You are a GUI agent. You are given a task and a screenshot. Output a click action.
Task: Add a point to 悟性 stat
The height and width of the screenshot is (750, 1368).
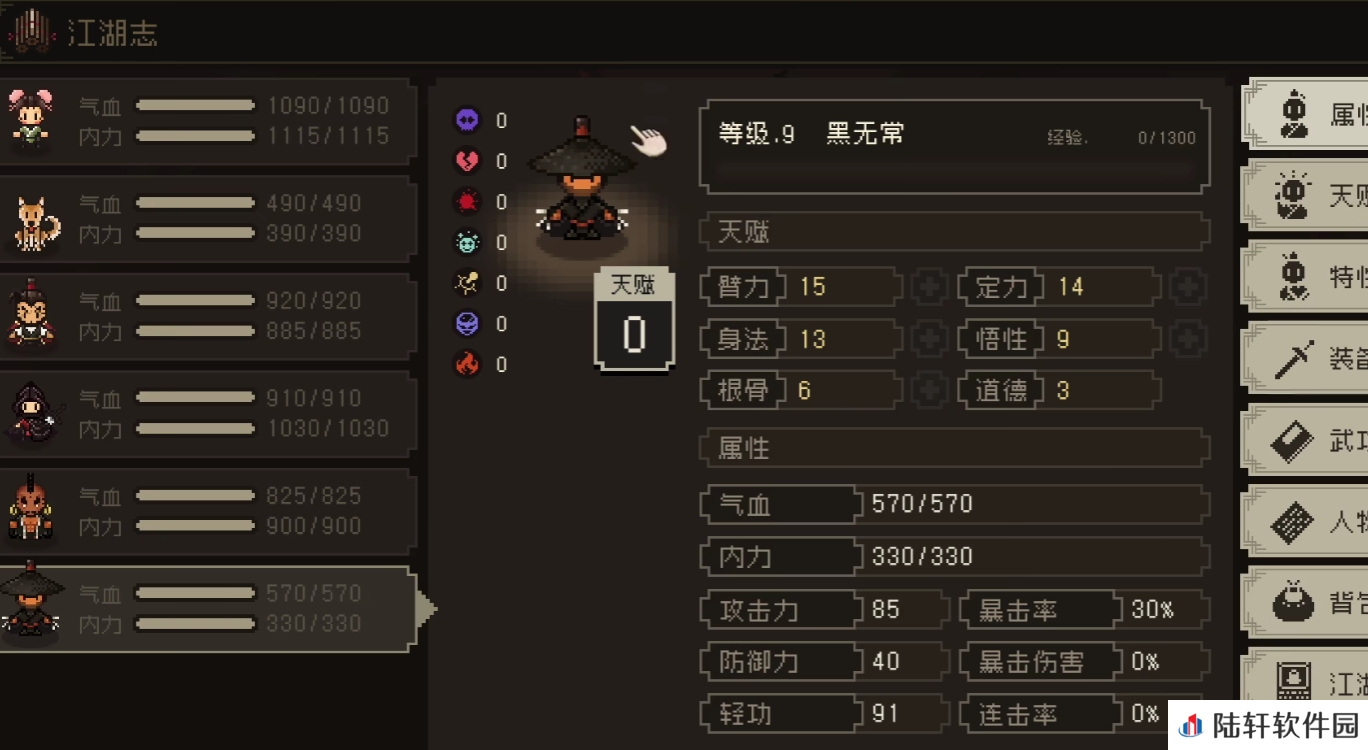[x=1188, y=339]
